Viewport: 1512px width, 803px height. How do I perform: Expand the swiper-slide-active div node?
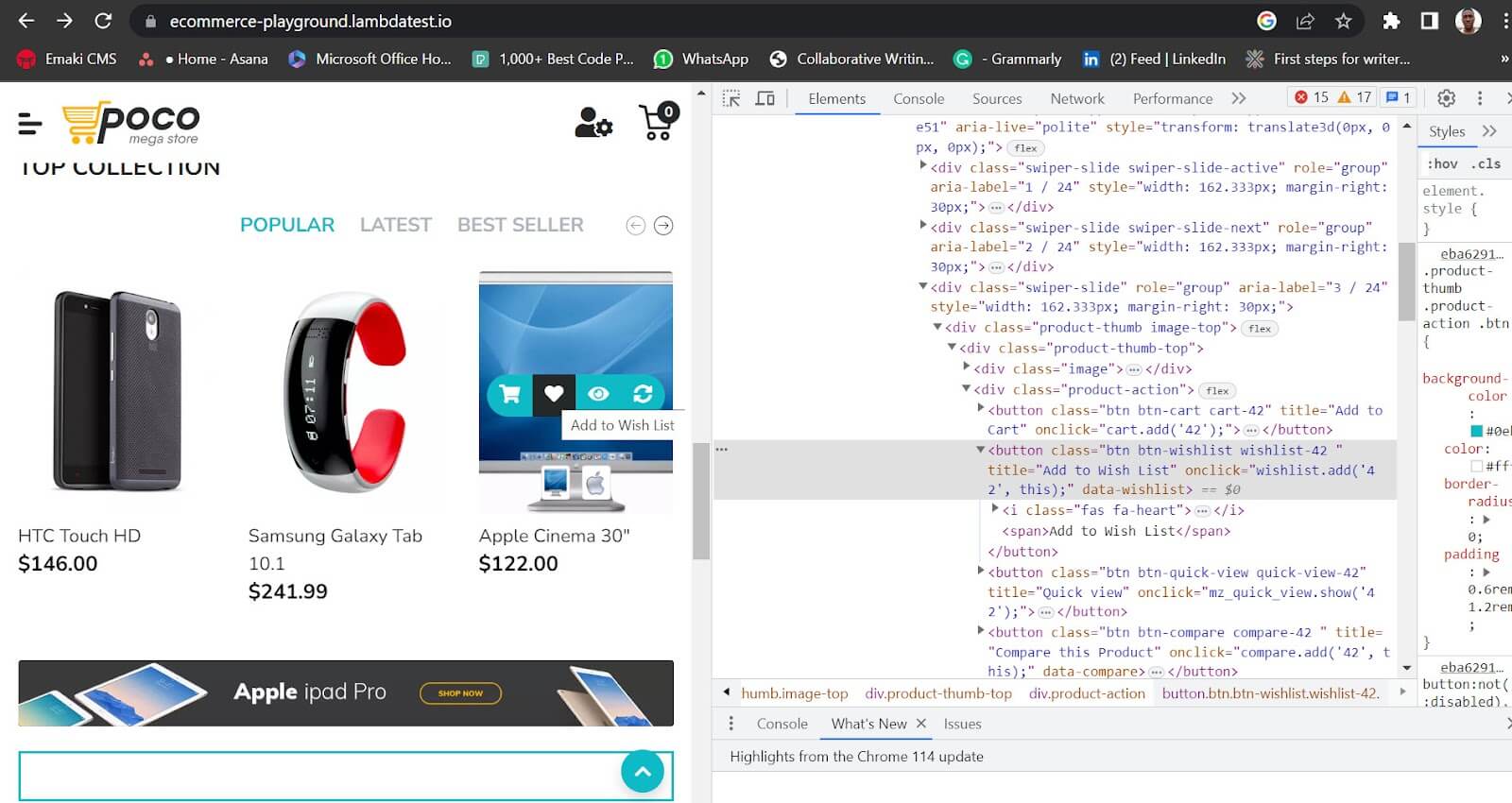[923, 166]
